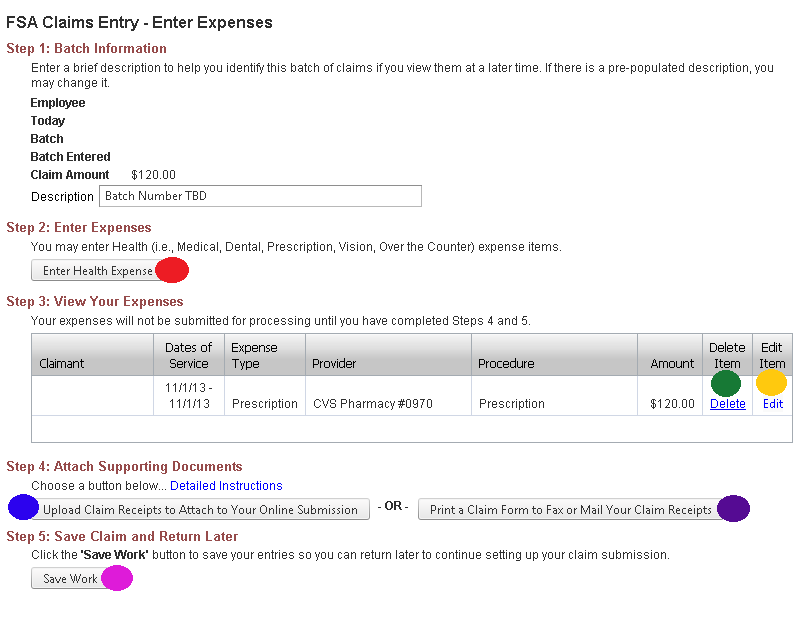801x640 pixels.
Task: Click the red marker beside Enter Health Expense
Action: click(x=173, y=270)
